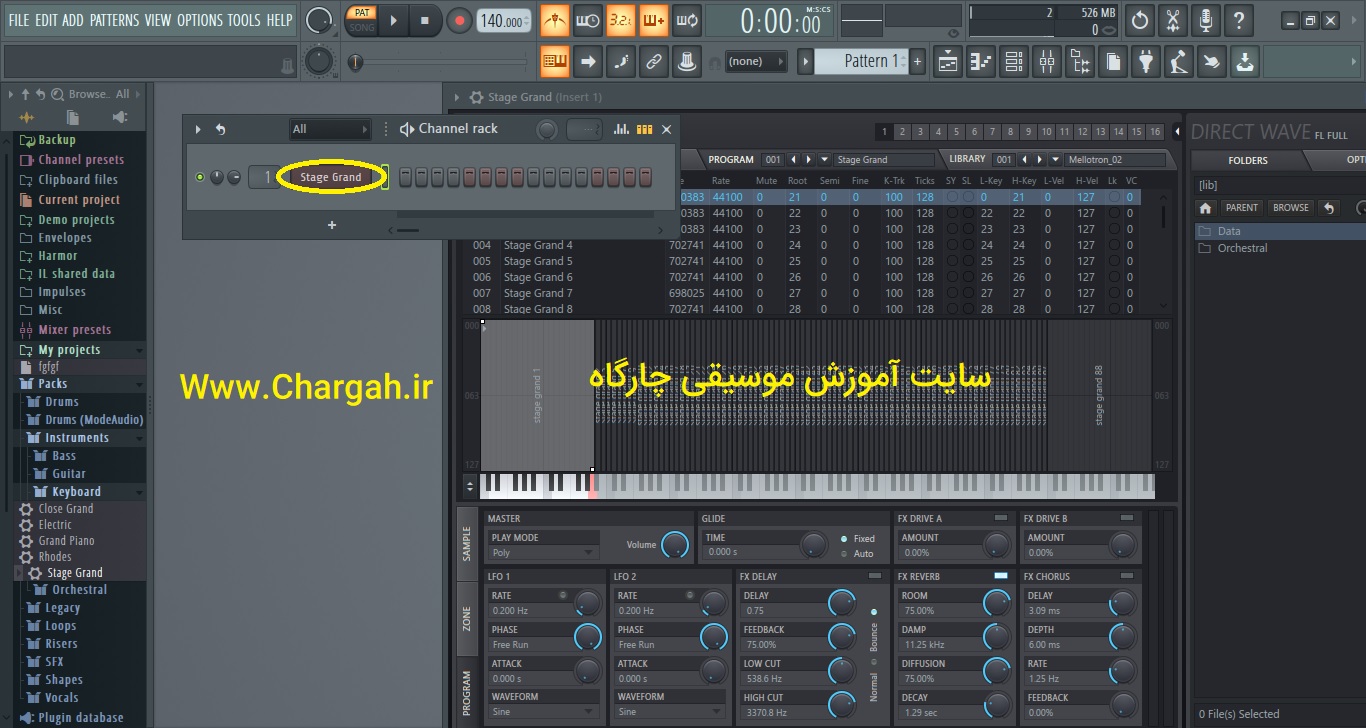Select Auto glide mode radio
Viewport: 1366px width, 728px height.
click(x=844, y=553)
